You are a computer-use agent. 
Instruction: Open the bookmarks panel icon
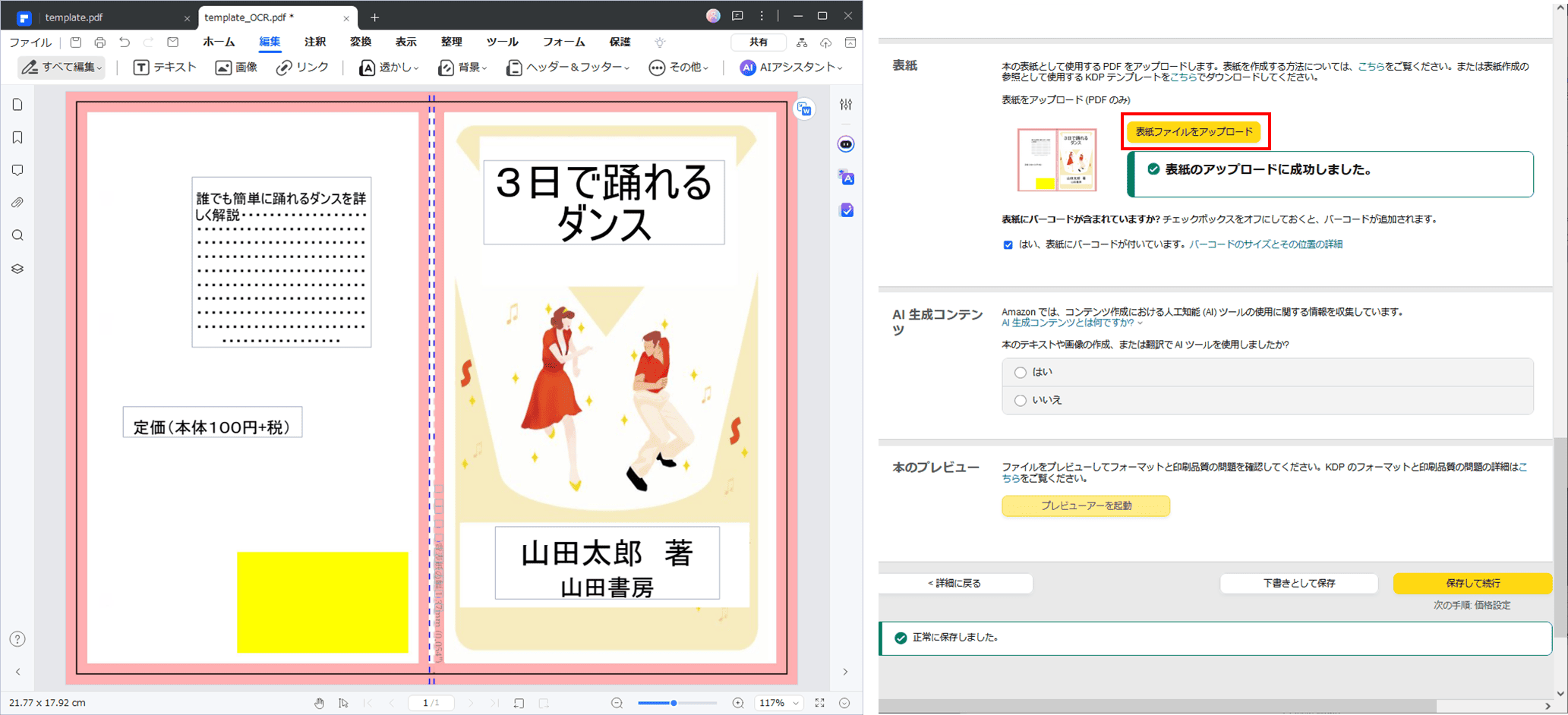17,137
